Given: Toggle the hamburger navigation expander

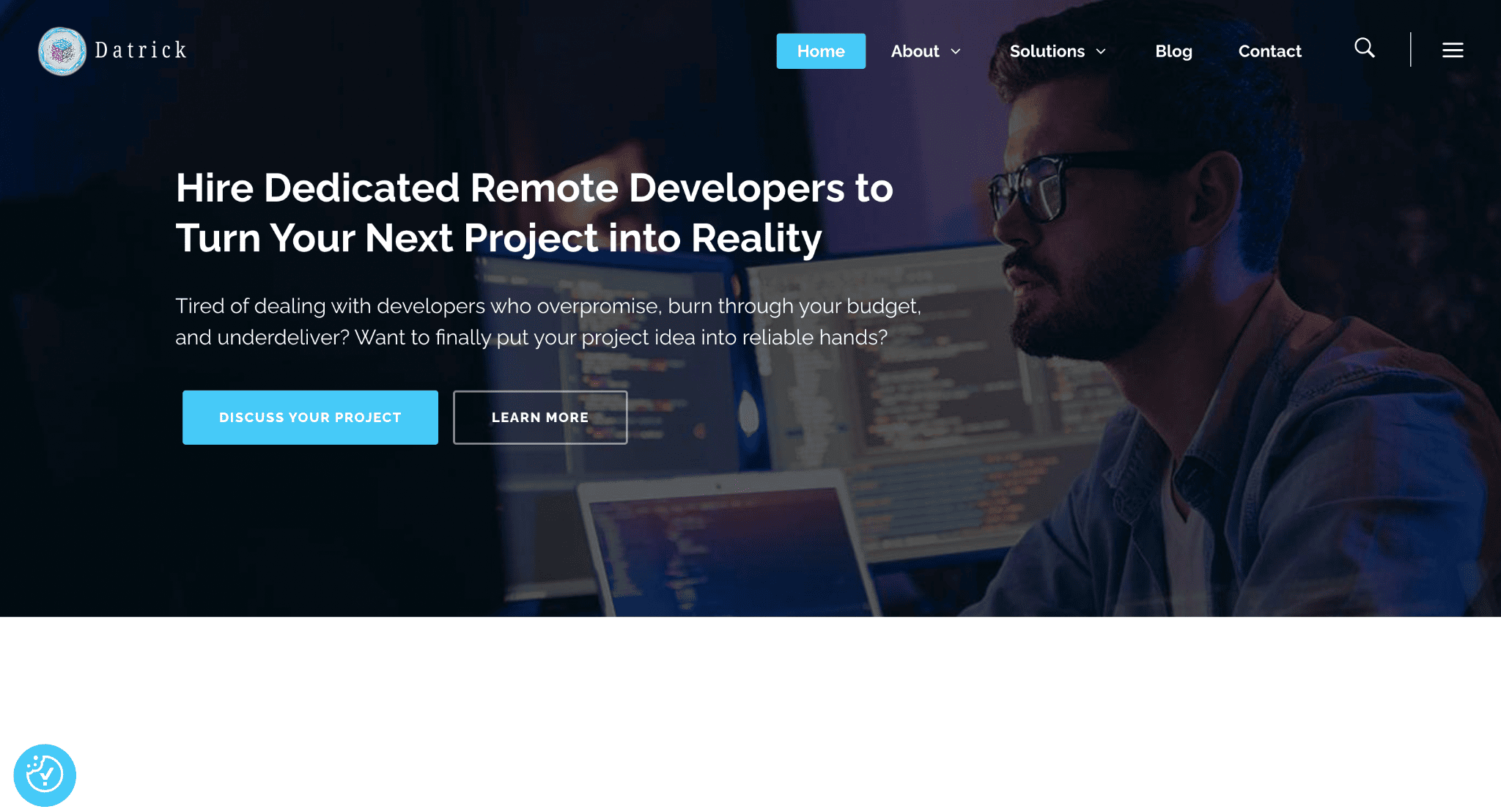Looking at the screenshot, I should 1452,50.
